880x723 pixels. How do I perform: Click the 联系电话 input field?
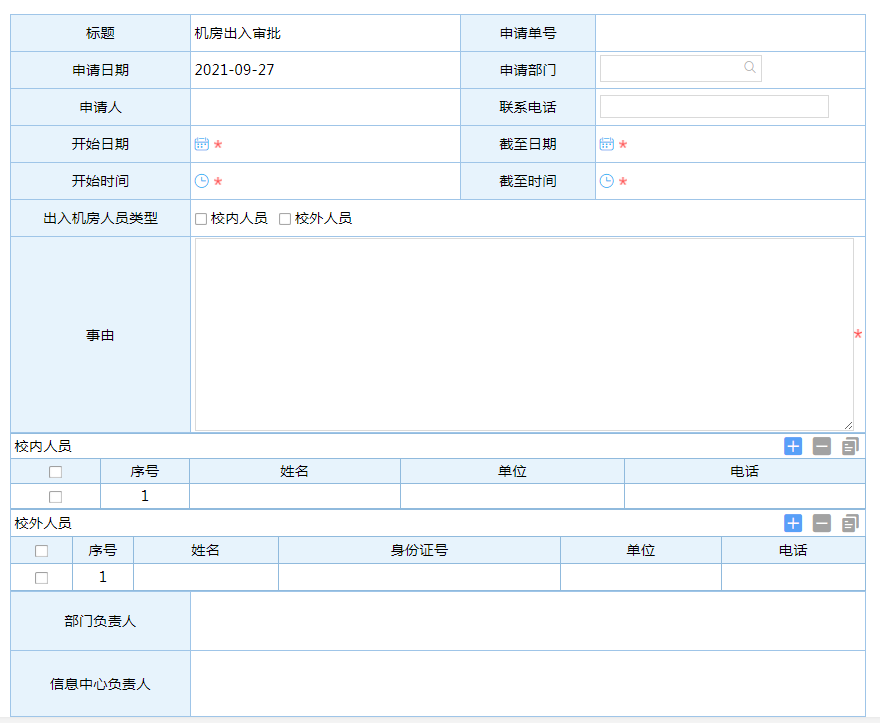(x=714, y=107)
